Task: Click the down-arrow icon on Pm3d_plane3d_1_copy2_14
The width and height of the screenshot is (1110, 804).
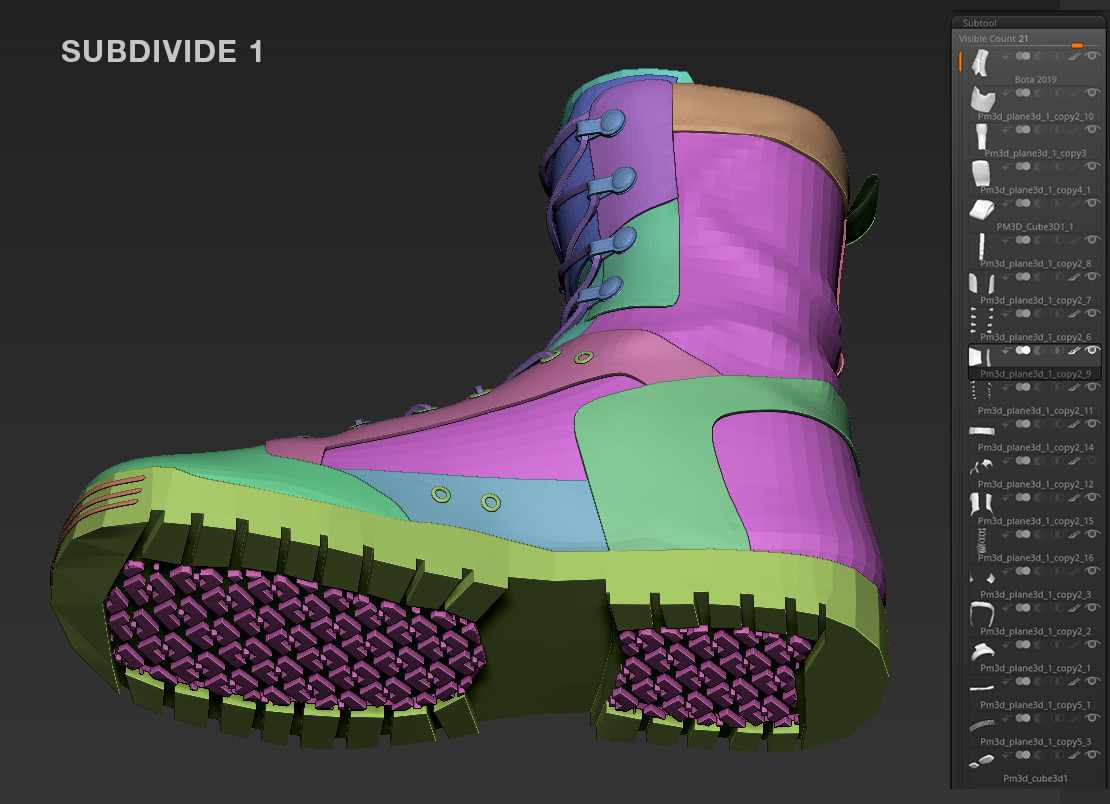Action: pyautogui.click(x=1005, y=424)
